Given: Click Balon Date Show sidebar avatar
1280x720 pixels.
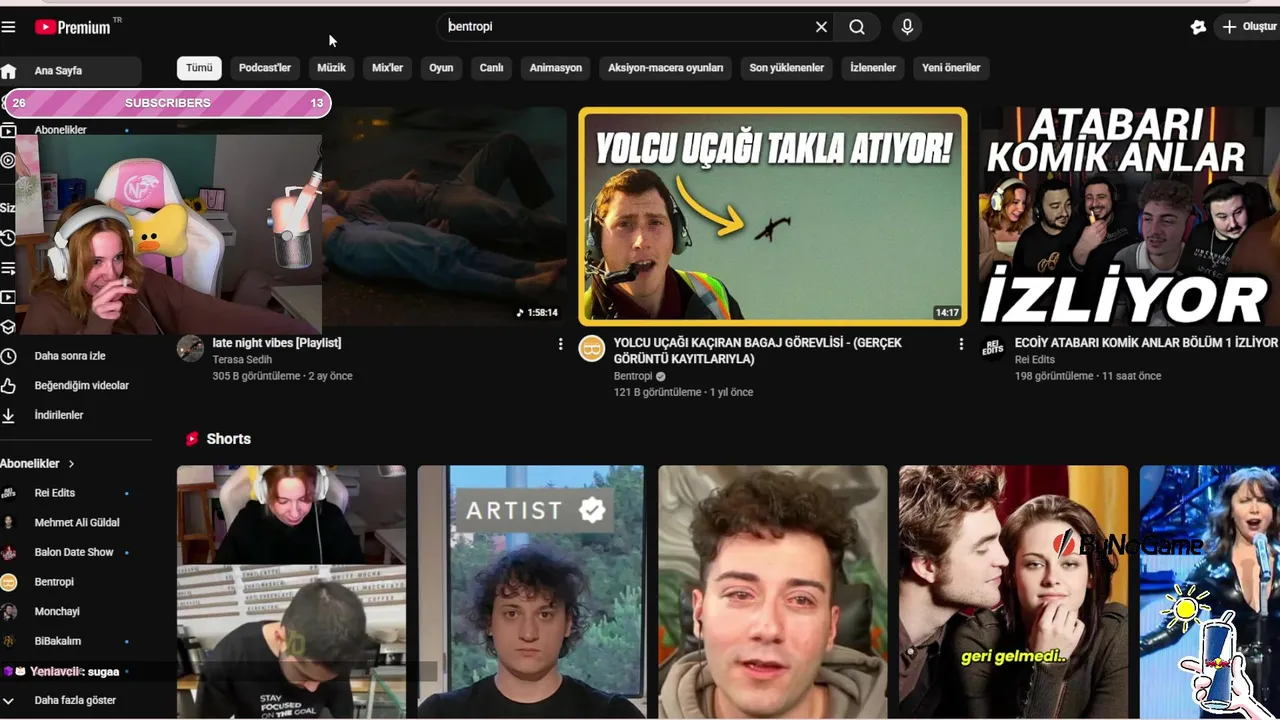Looking at the screenshot, I should 9,552.
